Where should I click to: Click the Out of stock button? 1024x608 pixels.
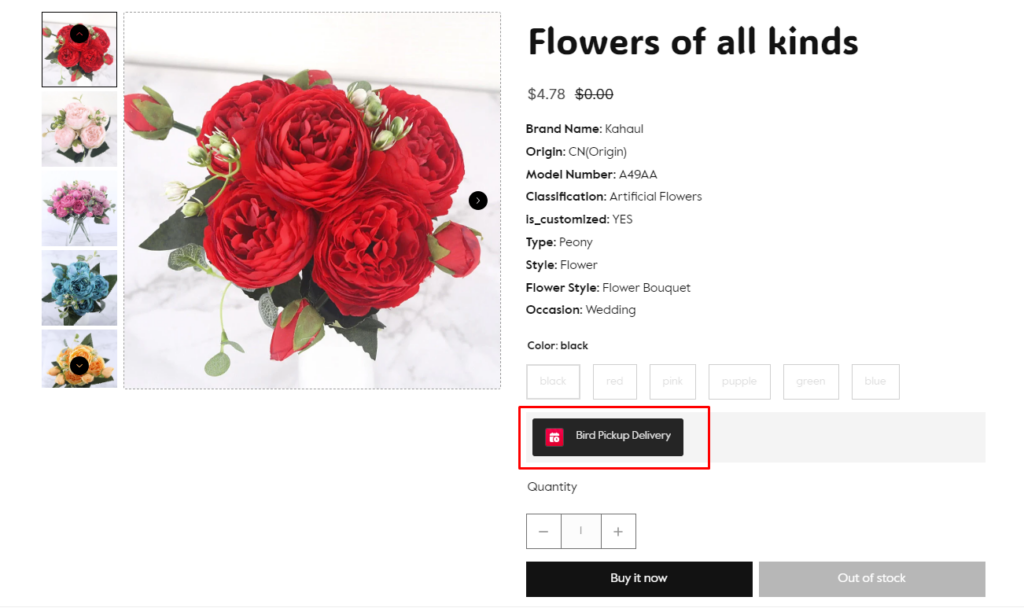tap(871, 578)
